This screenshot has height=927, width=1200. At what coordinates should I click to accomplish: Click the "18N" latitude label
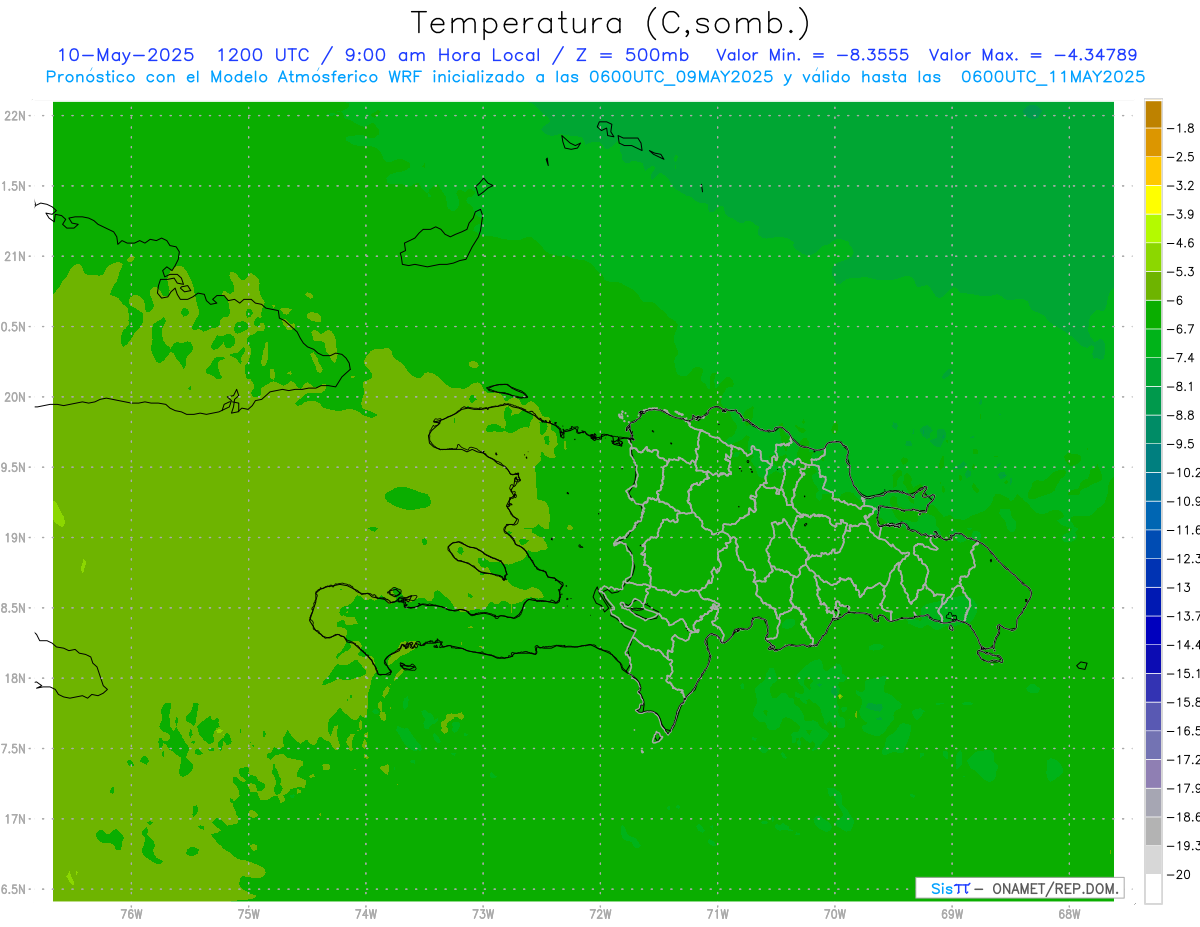pos(16,678)
